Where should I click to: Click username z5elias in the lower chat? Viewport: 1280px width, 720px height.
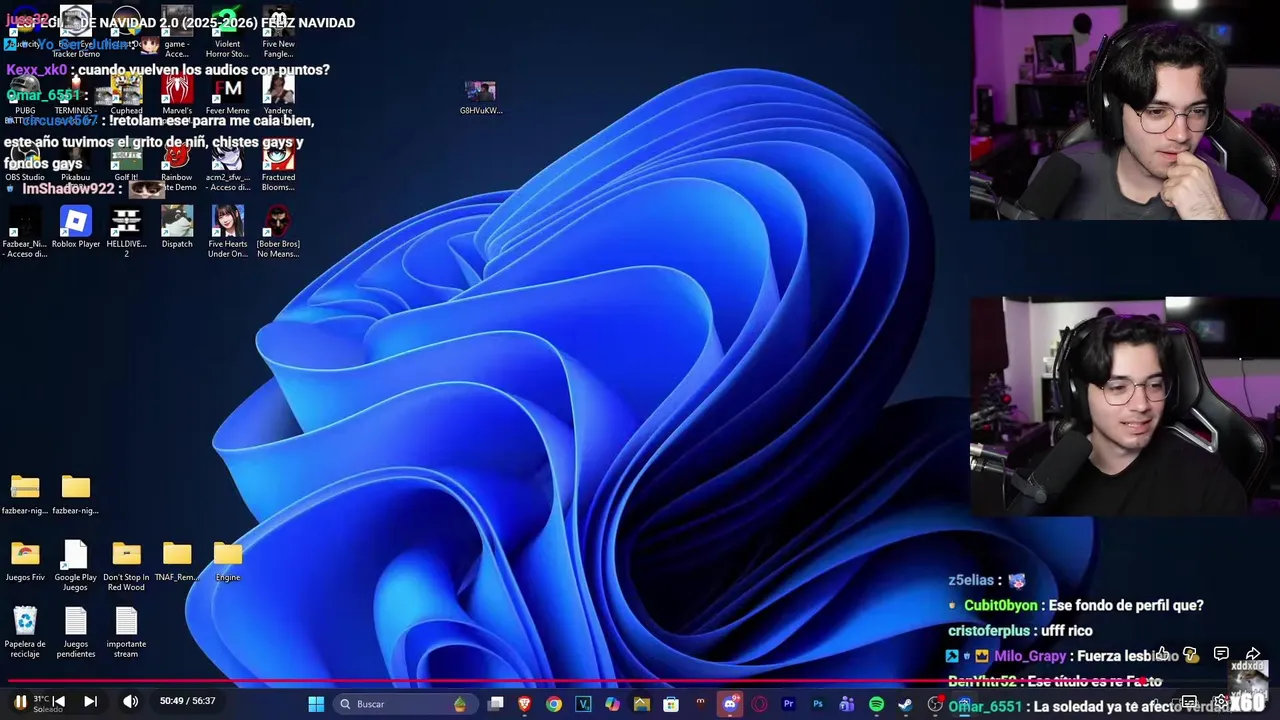click(x=971, y=580)
